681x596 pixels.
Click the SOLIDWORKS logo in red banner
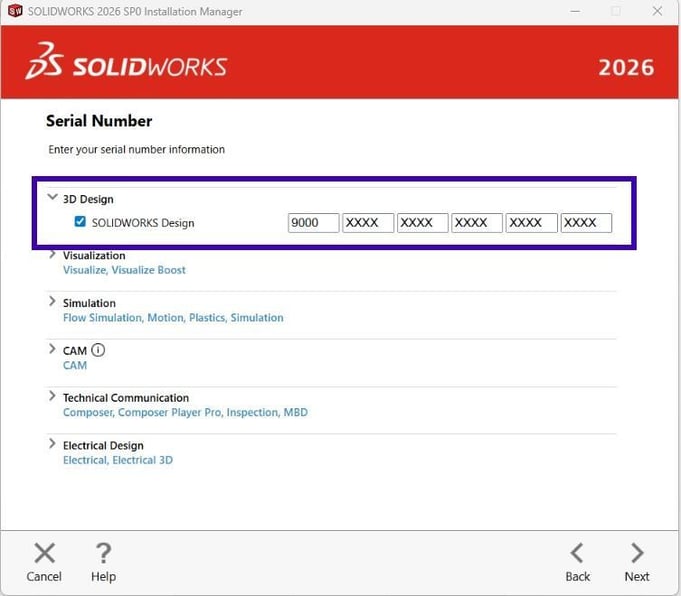(126, 62)
